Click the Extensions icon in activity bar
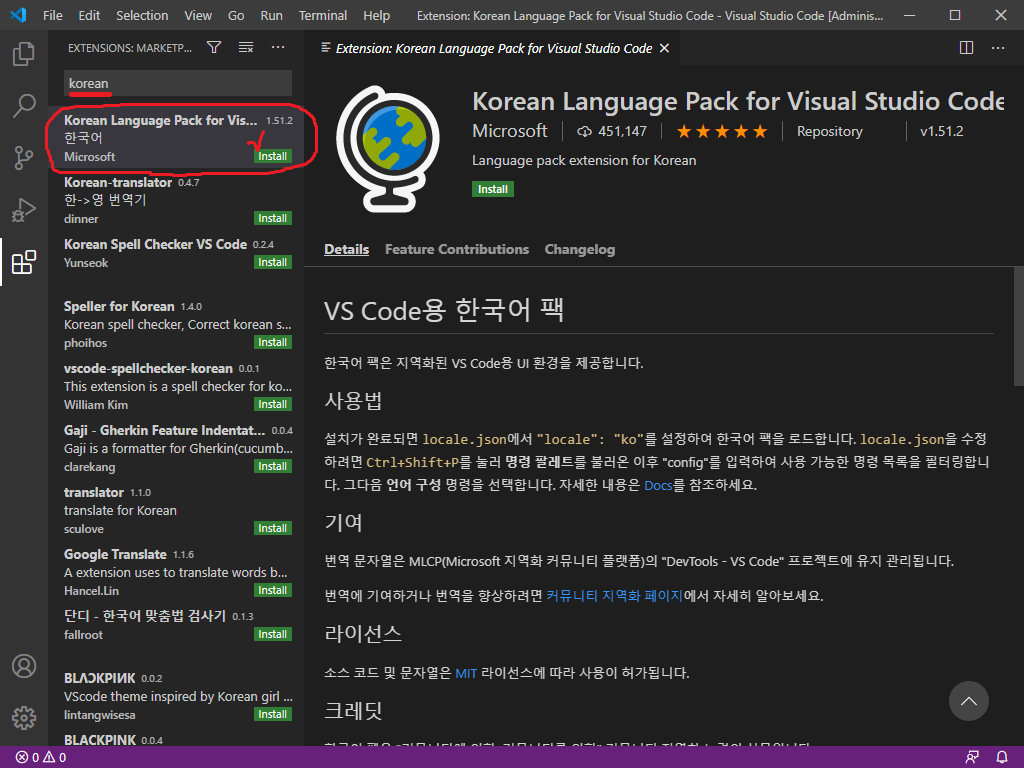 point(24,263)
